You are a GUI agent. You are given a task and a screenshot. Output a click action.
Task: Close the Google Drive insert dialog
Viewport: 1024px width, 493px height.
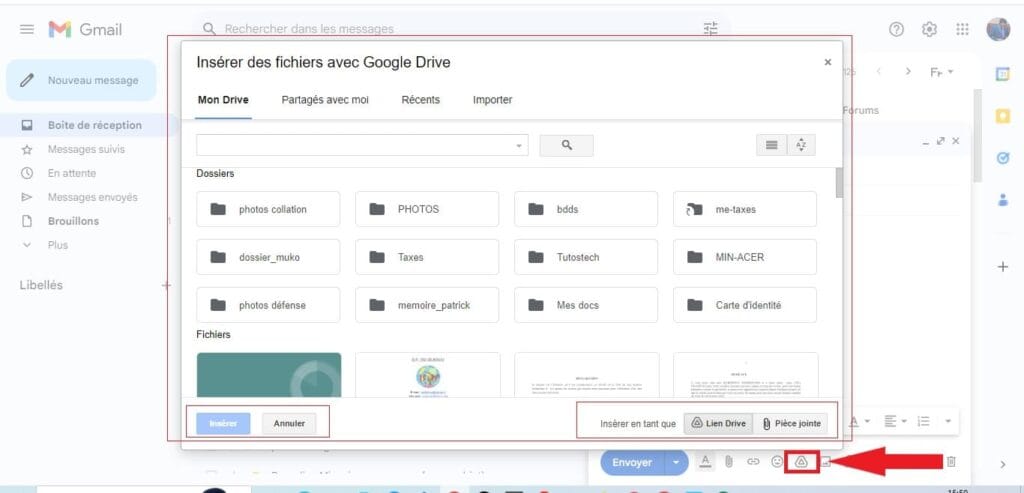point(827,62)
